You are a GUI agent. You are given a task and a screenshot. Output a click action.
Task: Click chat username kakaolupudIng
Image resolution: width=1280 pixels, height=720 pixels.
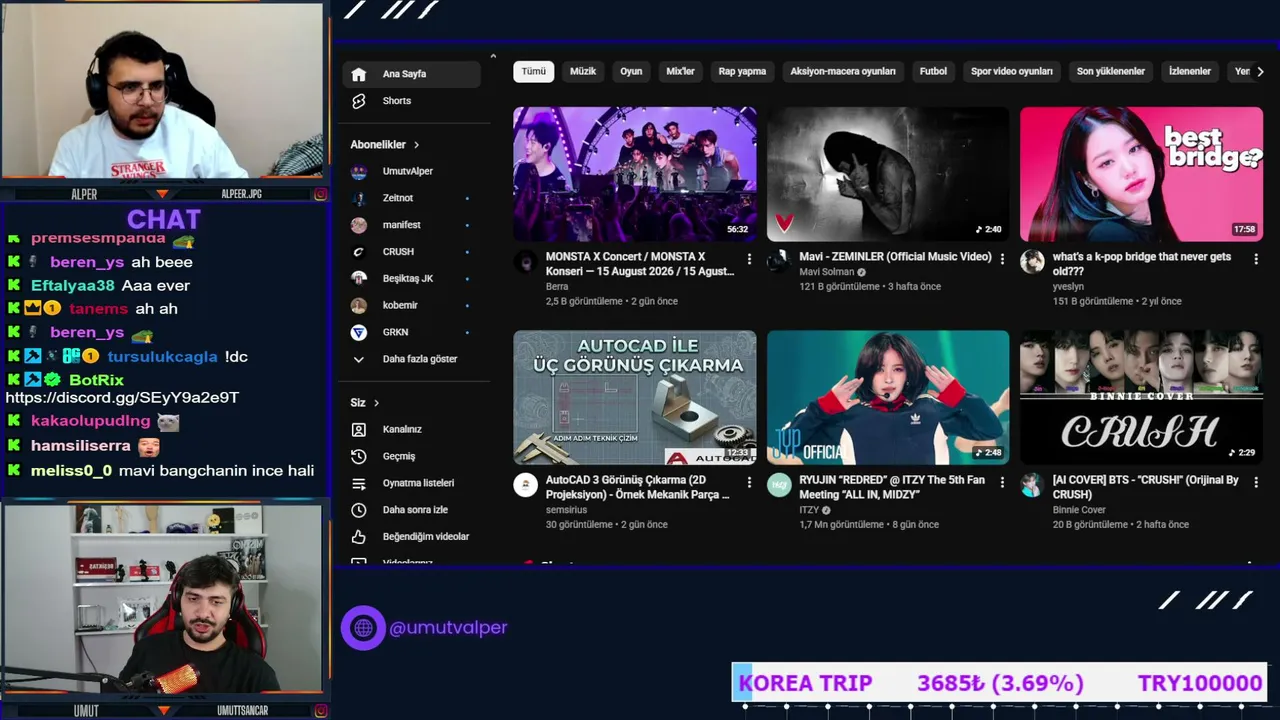(90, 421)
